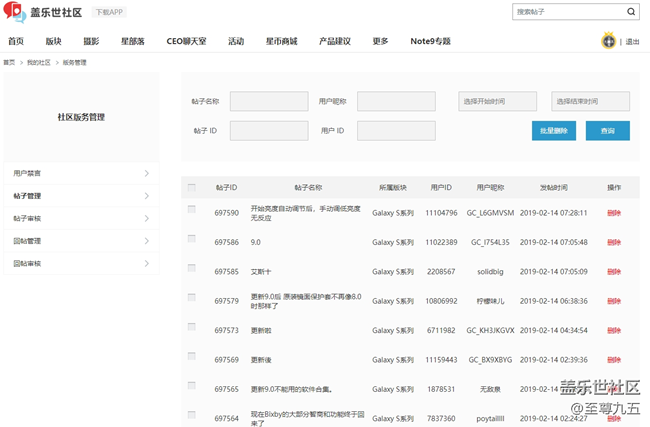Go to CEO聊天室 in navigation bar
650x427 pixels.
point(186,41)
